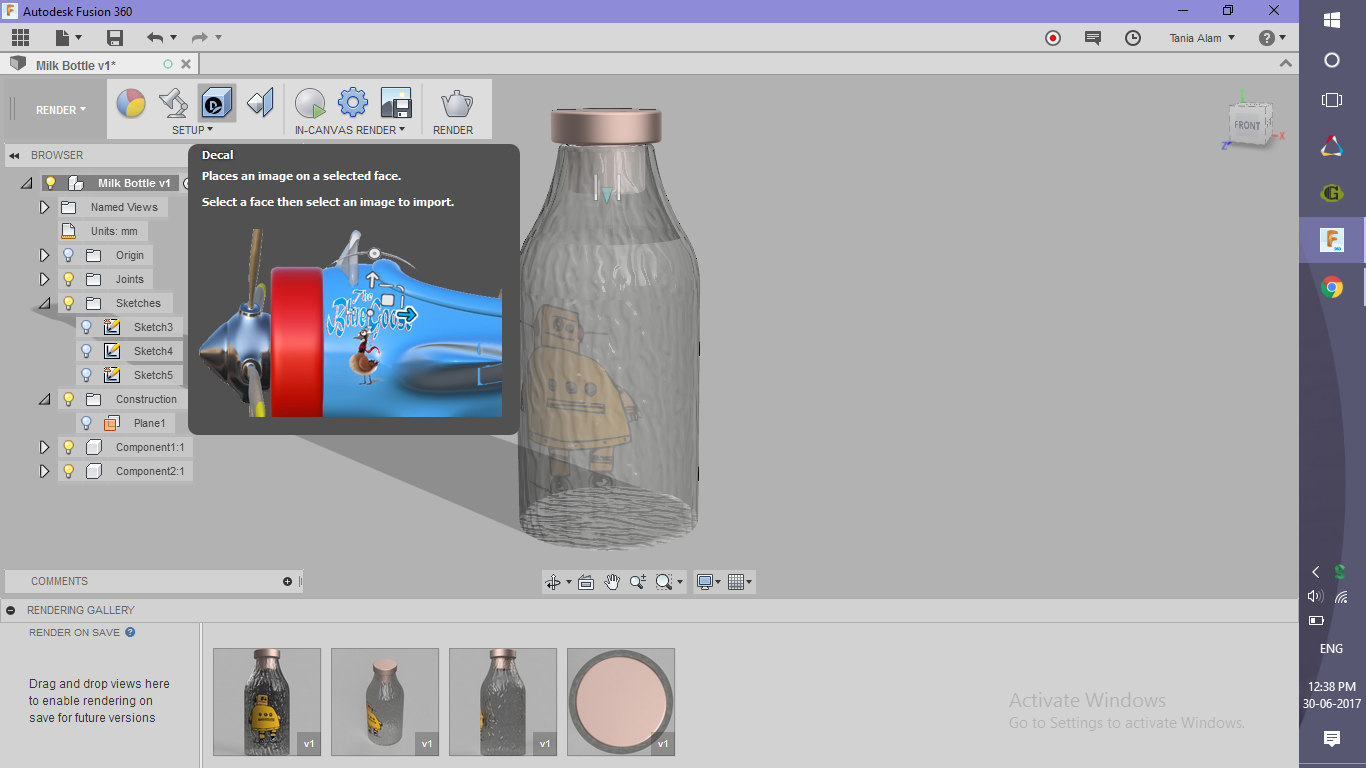Image resolution: width=1366 pixels, height=768 pixels.
Task: Open the third render, textured bottle front
Action: (503, 702)
